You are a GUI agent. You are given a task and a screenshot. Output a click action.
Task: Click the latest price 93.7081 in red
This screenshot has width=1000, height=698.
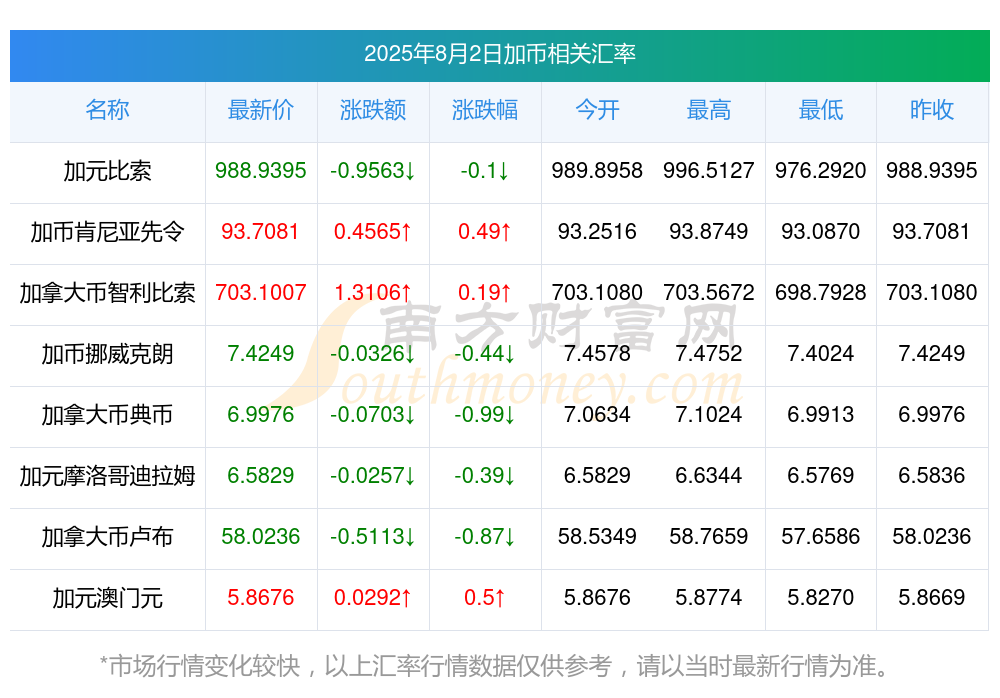260,232
